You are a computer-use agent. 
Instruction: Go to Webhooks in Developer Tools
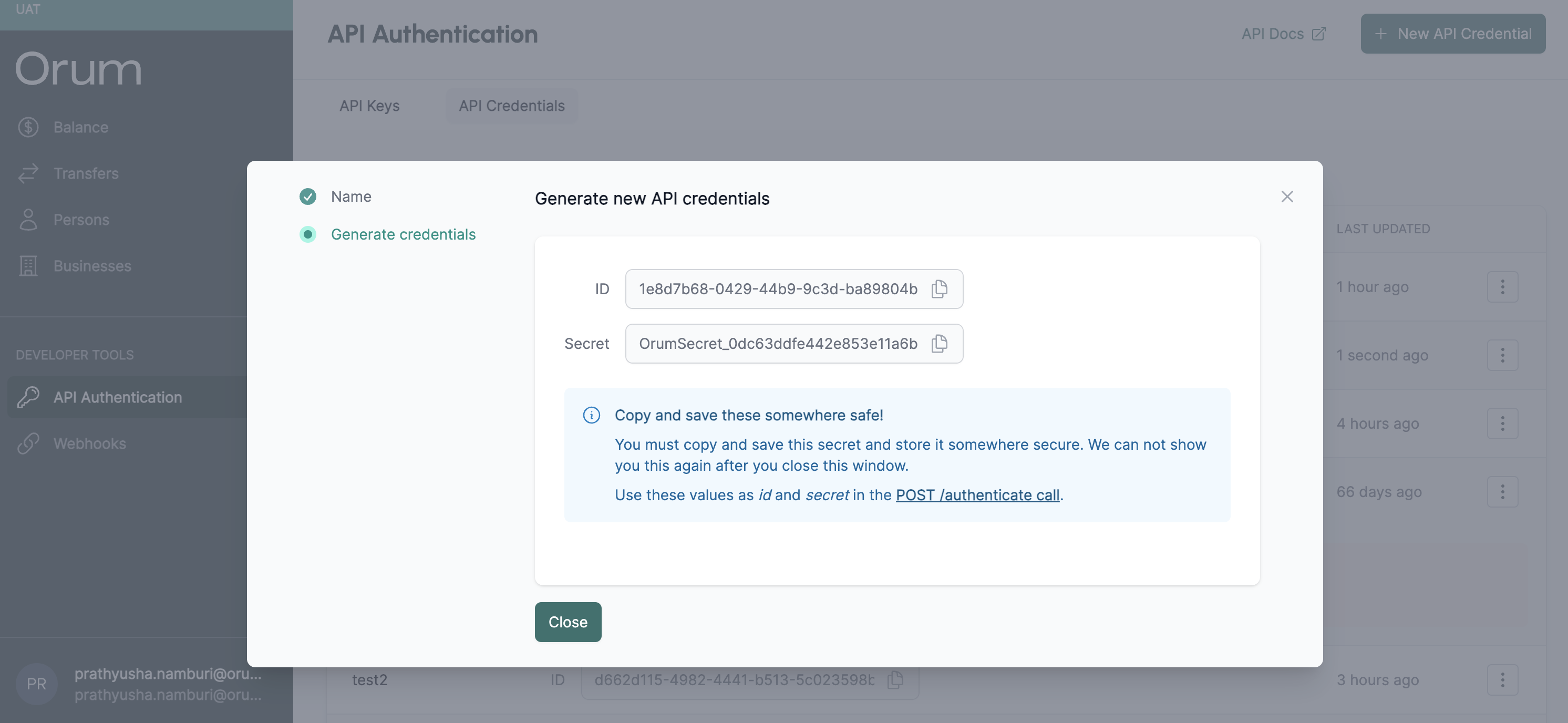pyautogui.click(x=89, y=443)
